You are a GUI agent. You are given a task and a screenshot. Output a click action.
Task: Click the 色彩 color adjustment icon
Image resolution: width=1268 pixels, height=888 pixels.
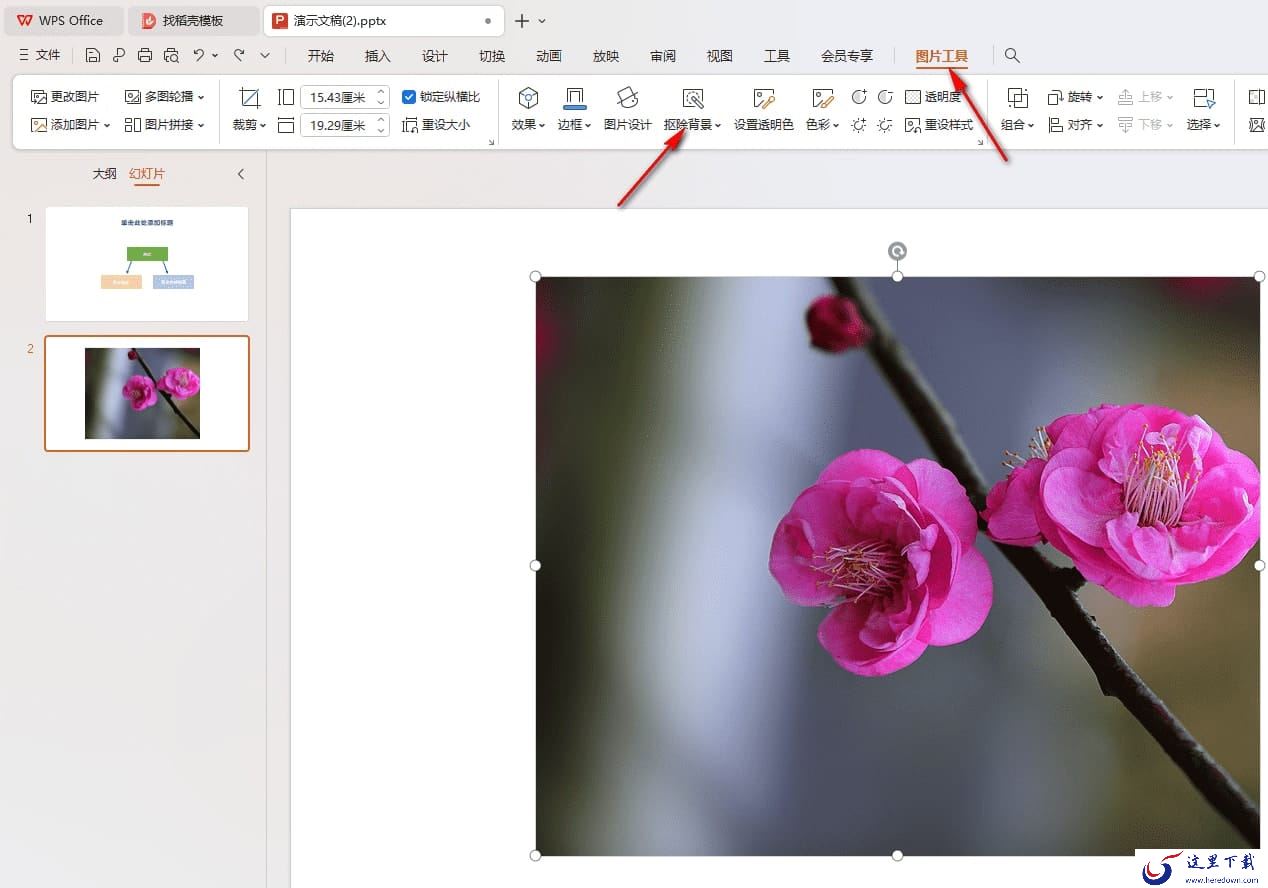click(x=823, y=98)
